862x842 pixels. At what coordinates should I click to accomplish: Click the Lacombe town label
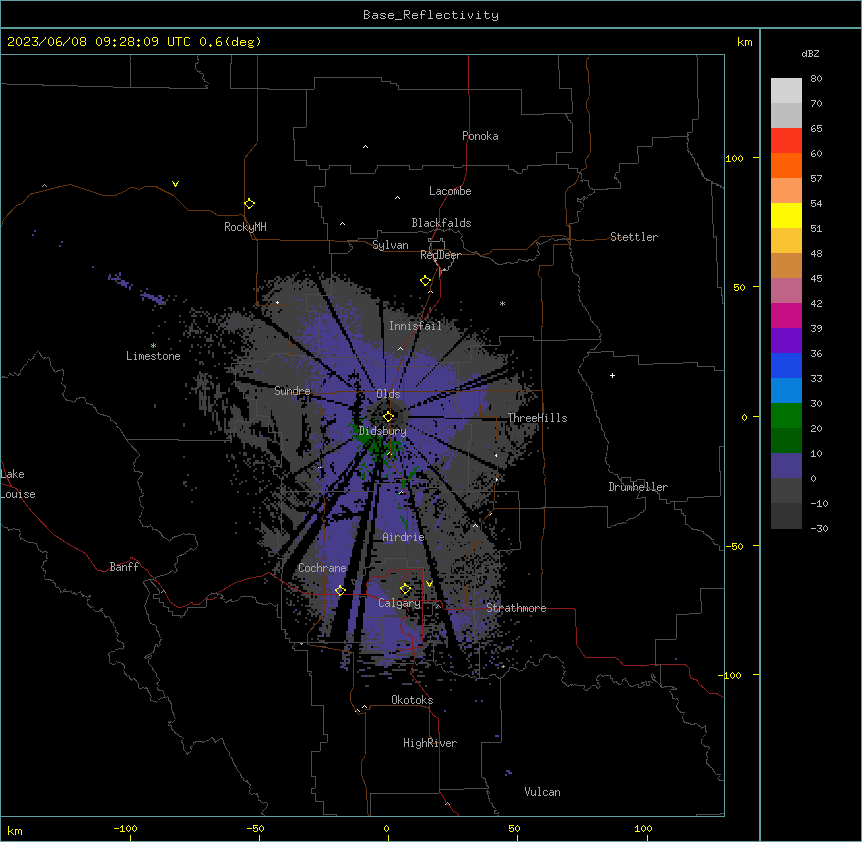(x=450, y=191)
